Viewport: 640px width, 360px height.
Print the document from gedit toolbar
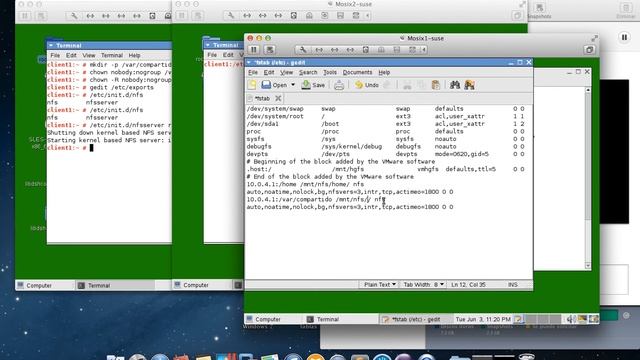pos(339,85)
